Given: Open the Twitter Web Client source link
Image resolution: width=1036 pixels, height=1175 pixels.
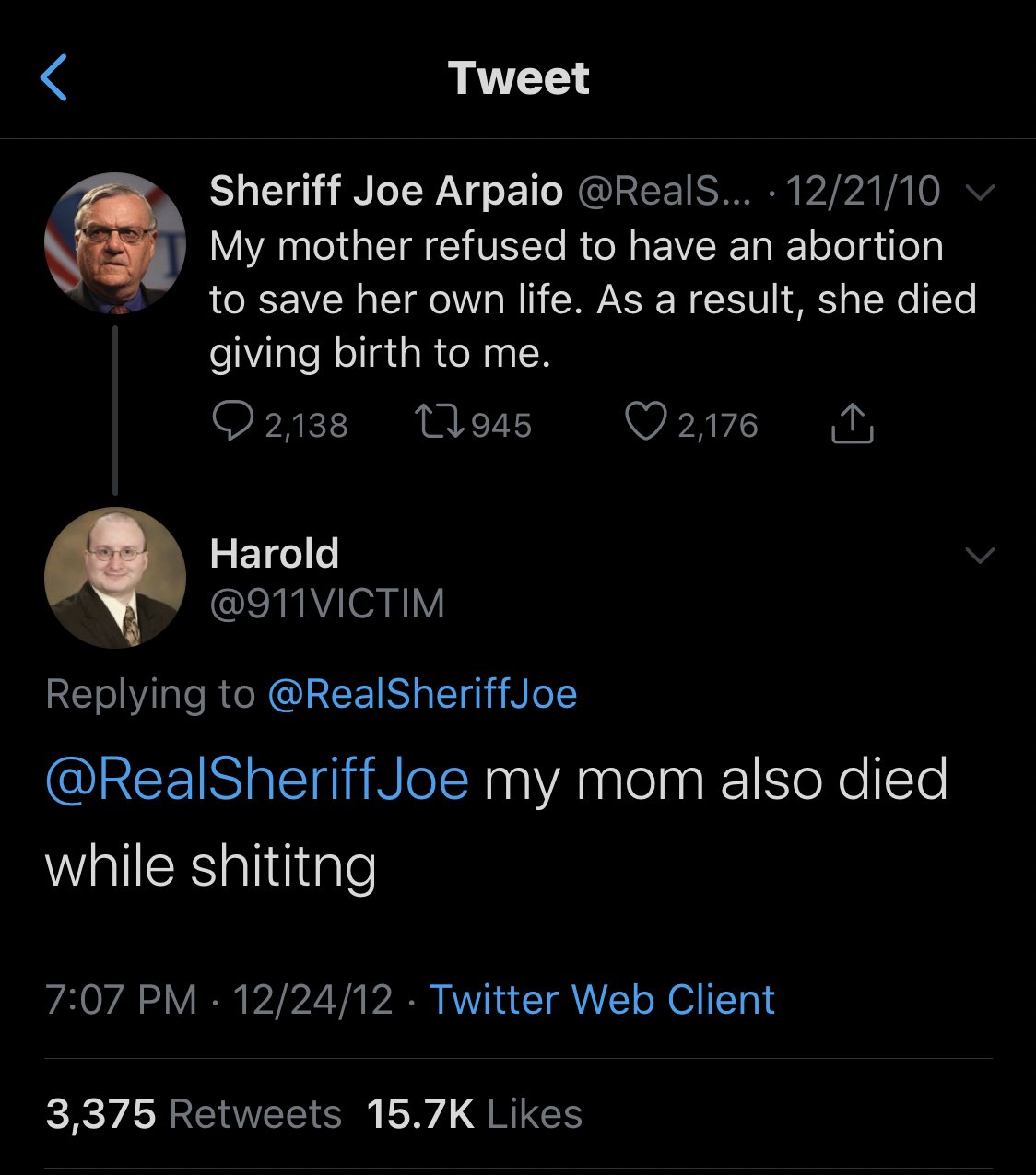Looking at the screenshot, I should [x=602, y=1000].
